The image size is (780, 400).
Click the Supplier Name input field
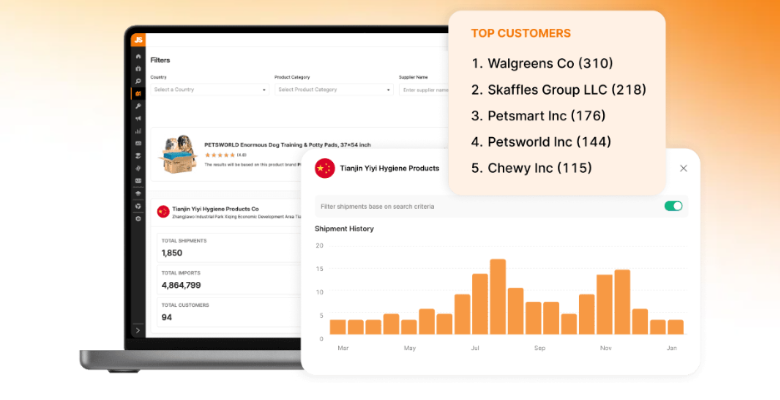[424, 90]
